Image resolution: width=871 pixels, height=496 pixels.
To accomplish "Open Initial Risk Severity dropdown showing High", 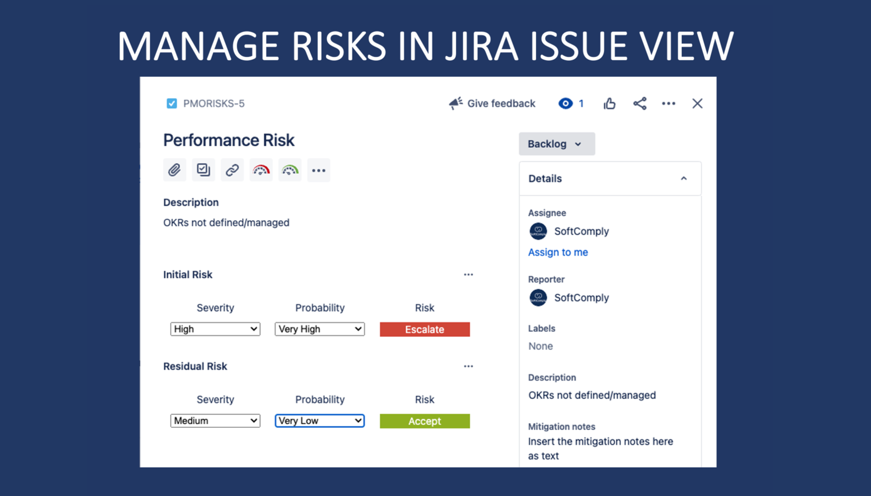I will point(215,329).
